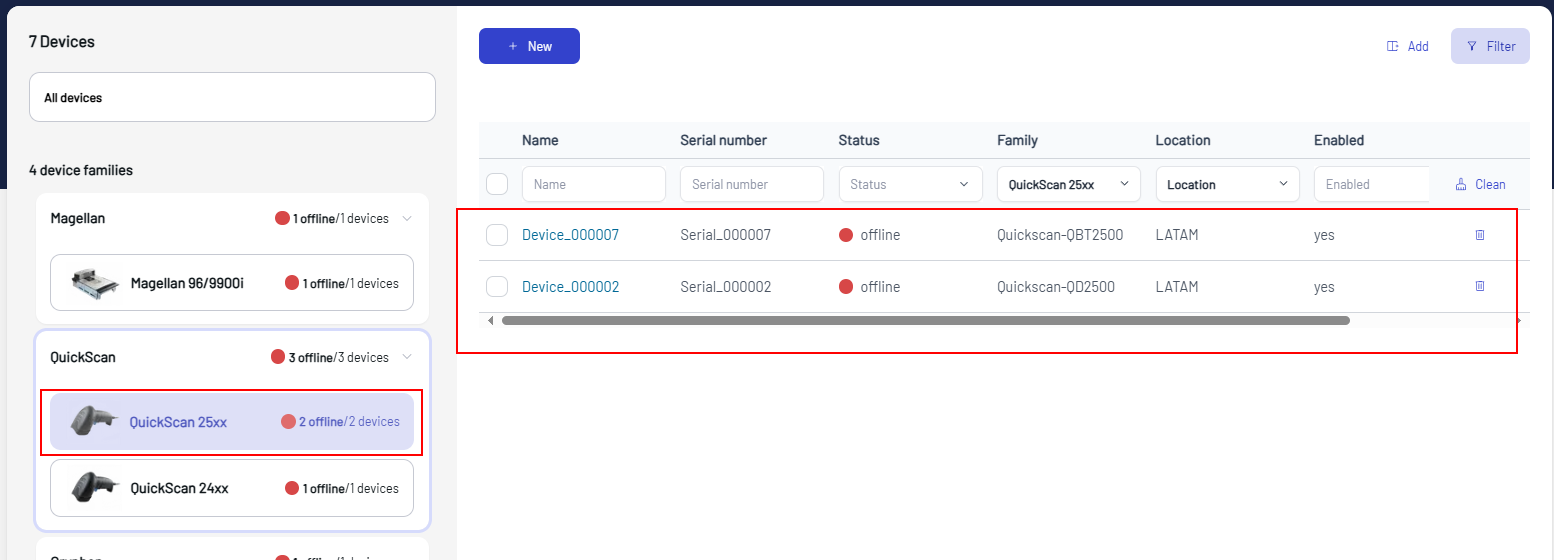Open the Device_000007 link
1554x560 pixels.
tap(570, 235)
